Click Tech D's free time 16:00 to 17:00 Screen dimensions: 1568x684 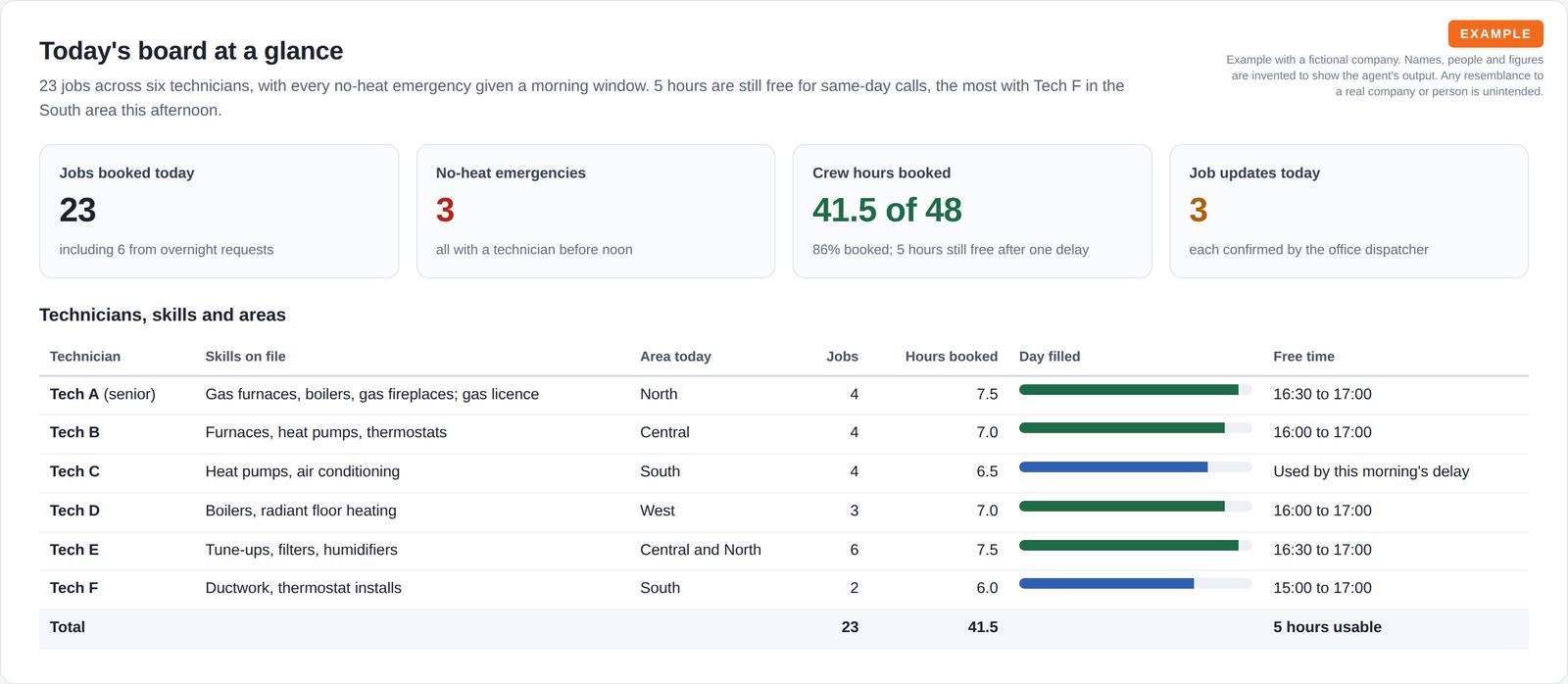coord(1322,511)
